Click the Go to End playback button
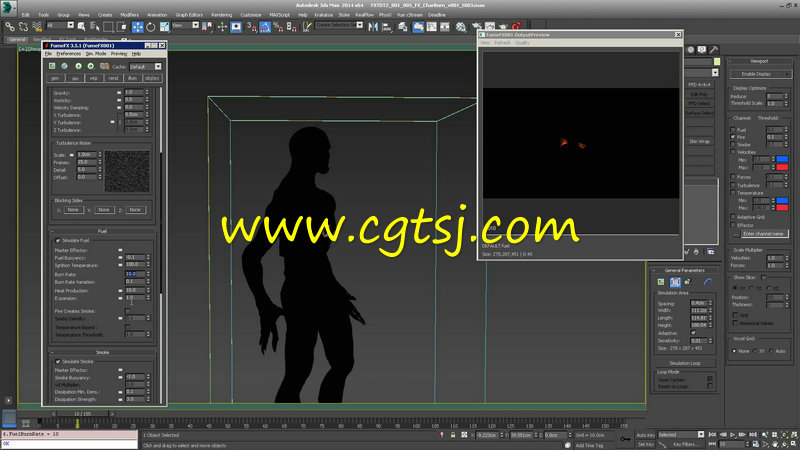 (753, 435)
